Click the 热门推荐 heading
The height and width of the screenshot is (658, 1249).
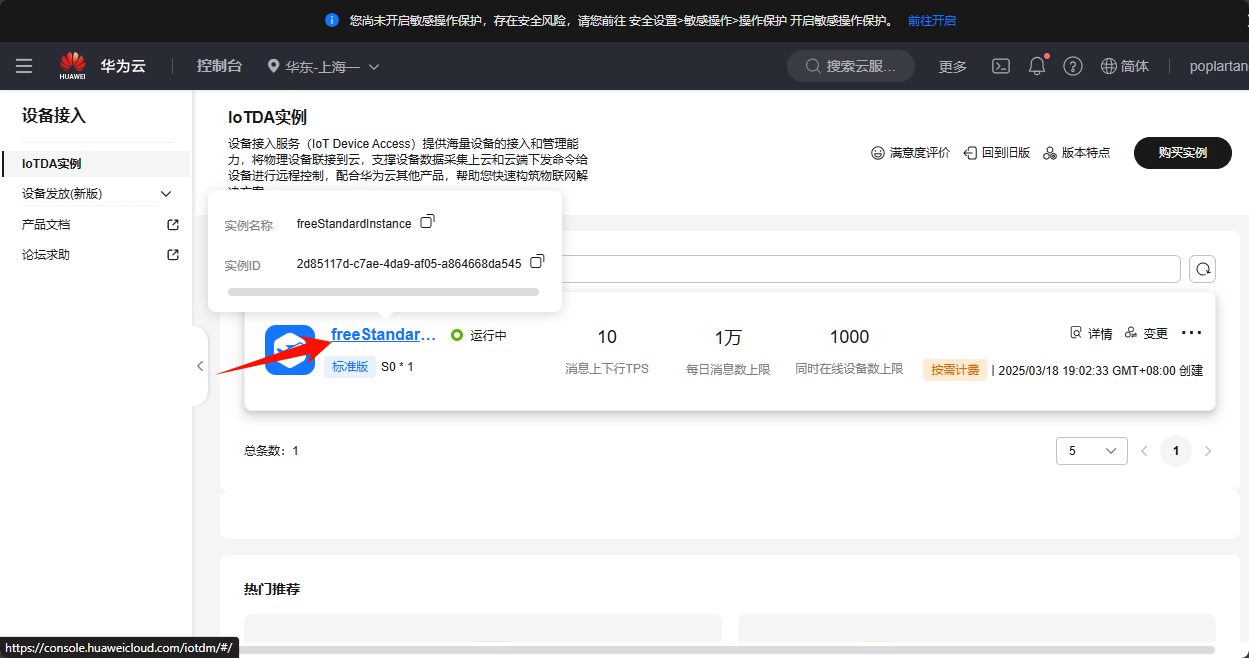click(x=272, y=589)
